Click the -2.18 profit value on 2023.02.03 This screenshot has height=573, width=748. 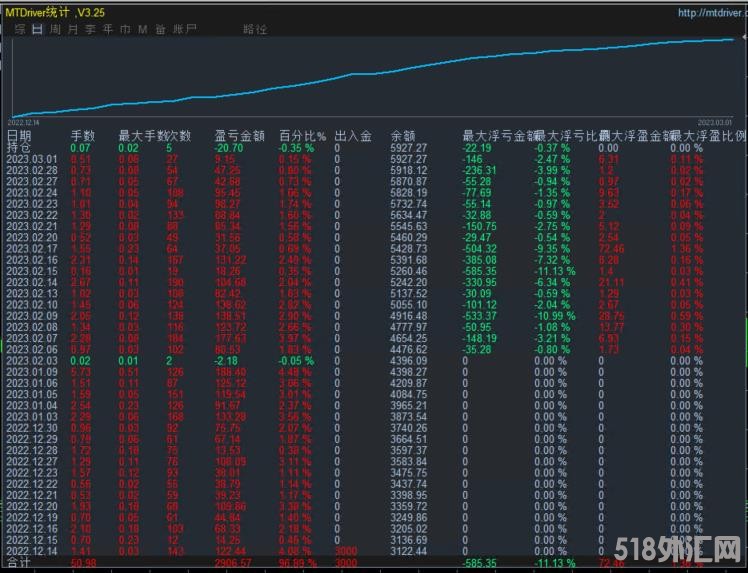(x=226, y=361)
